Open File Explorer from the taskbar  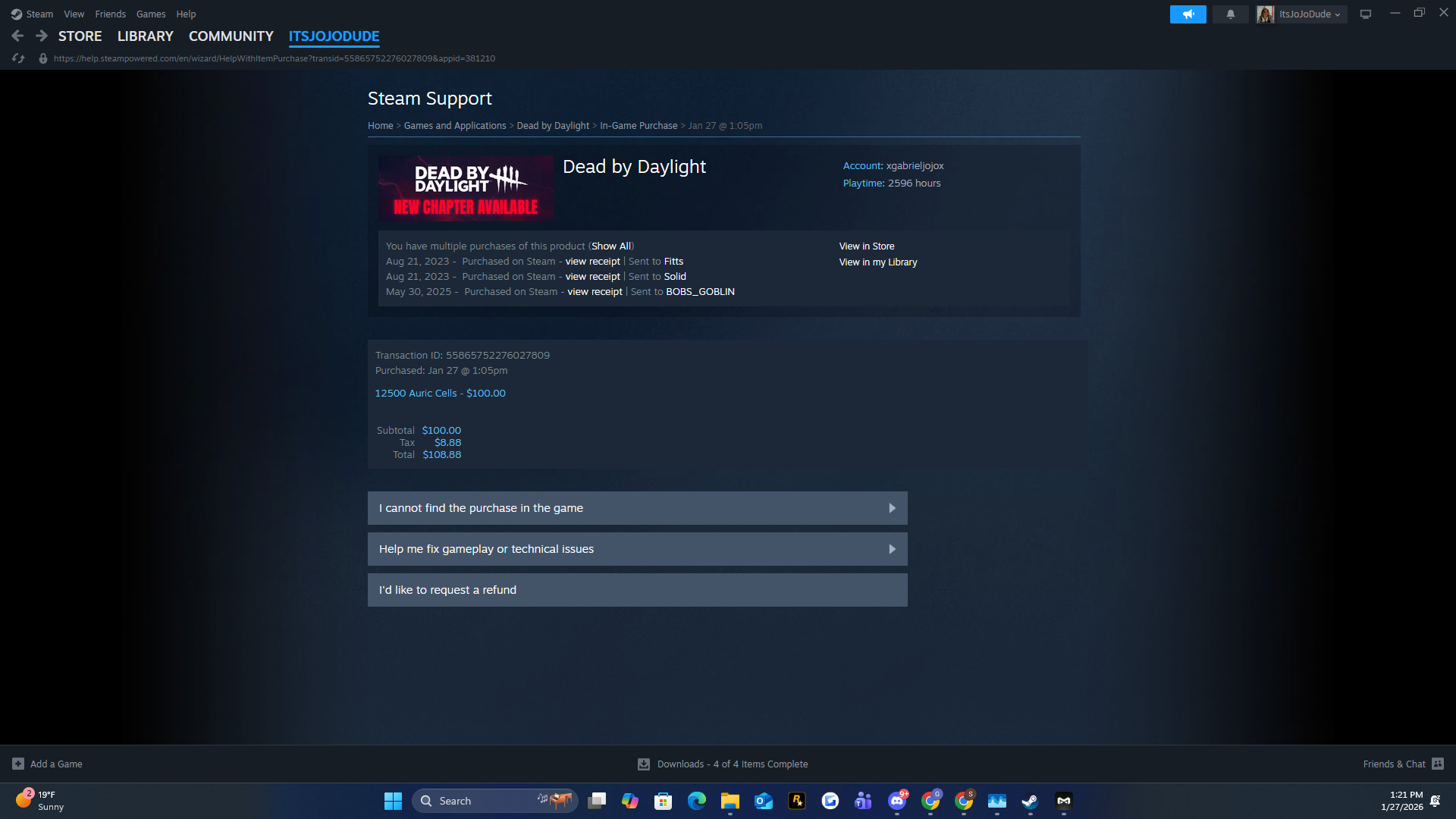pyautogui.click(x=730, y=802)
